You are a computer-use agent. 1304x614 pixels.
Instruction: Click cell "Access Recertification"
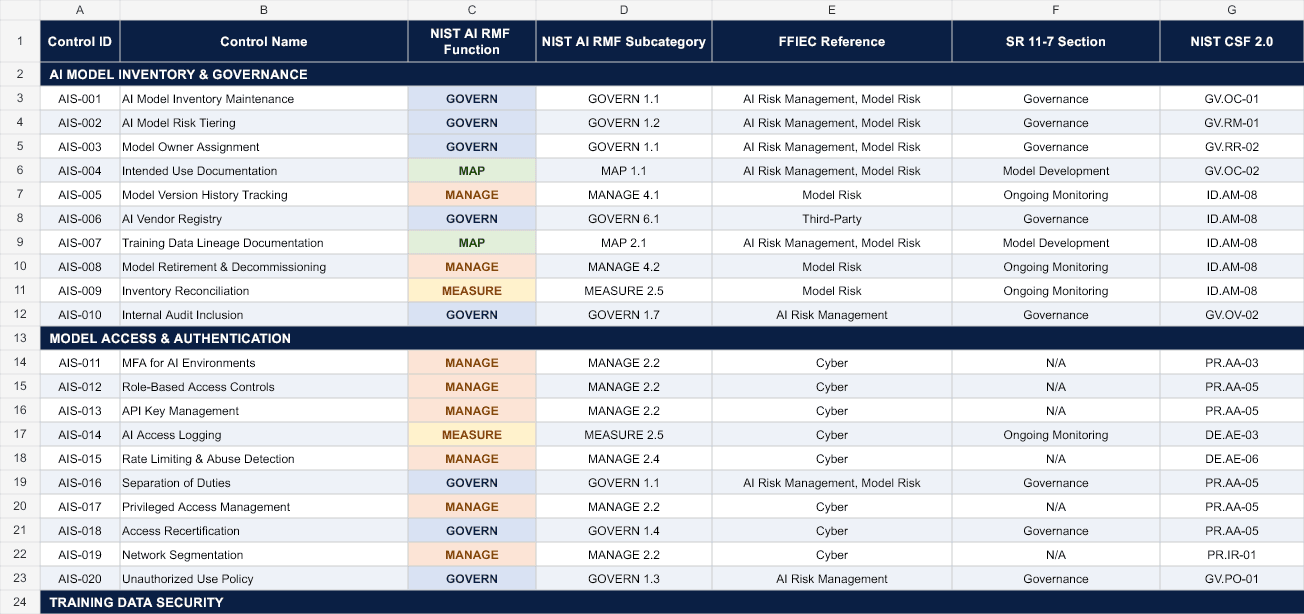(264, 530)
